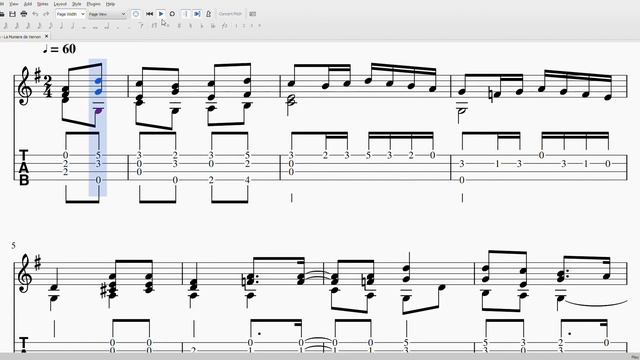The height and width of the screenshot is (360, 640).
Task: Click the Undo arrow
Action: 35,14
